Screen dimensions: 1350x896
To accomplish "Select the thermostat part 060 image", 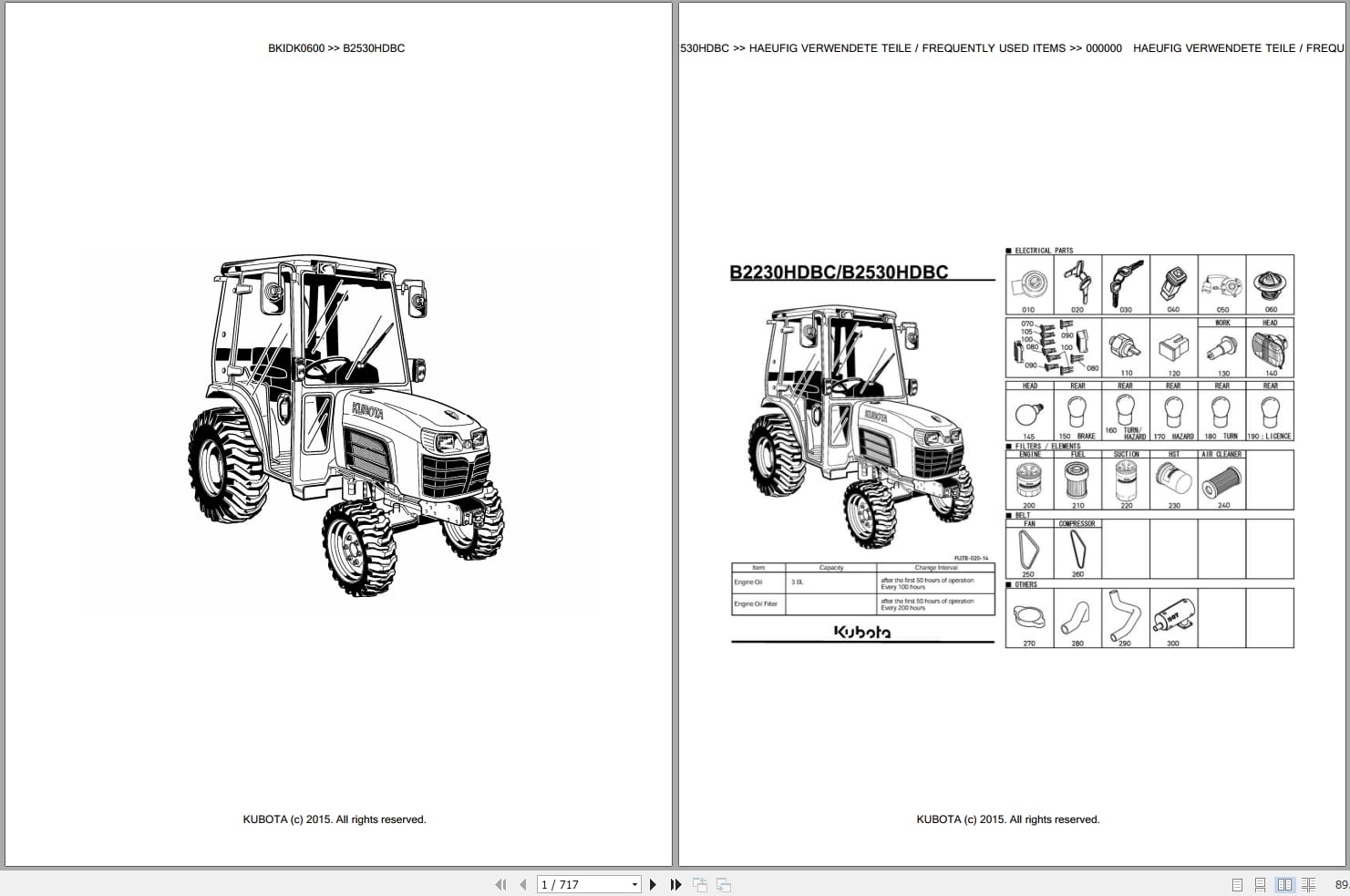I will tap(1270, 285).
